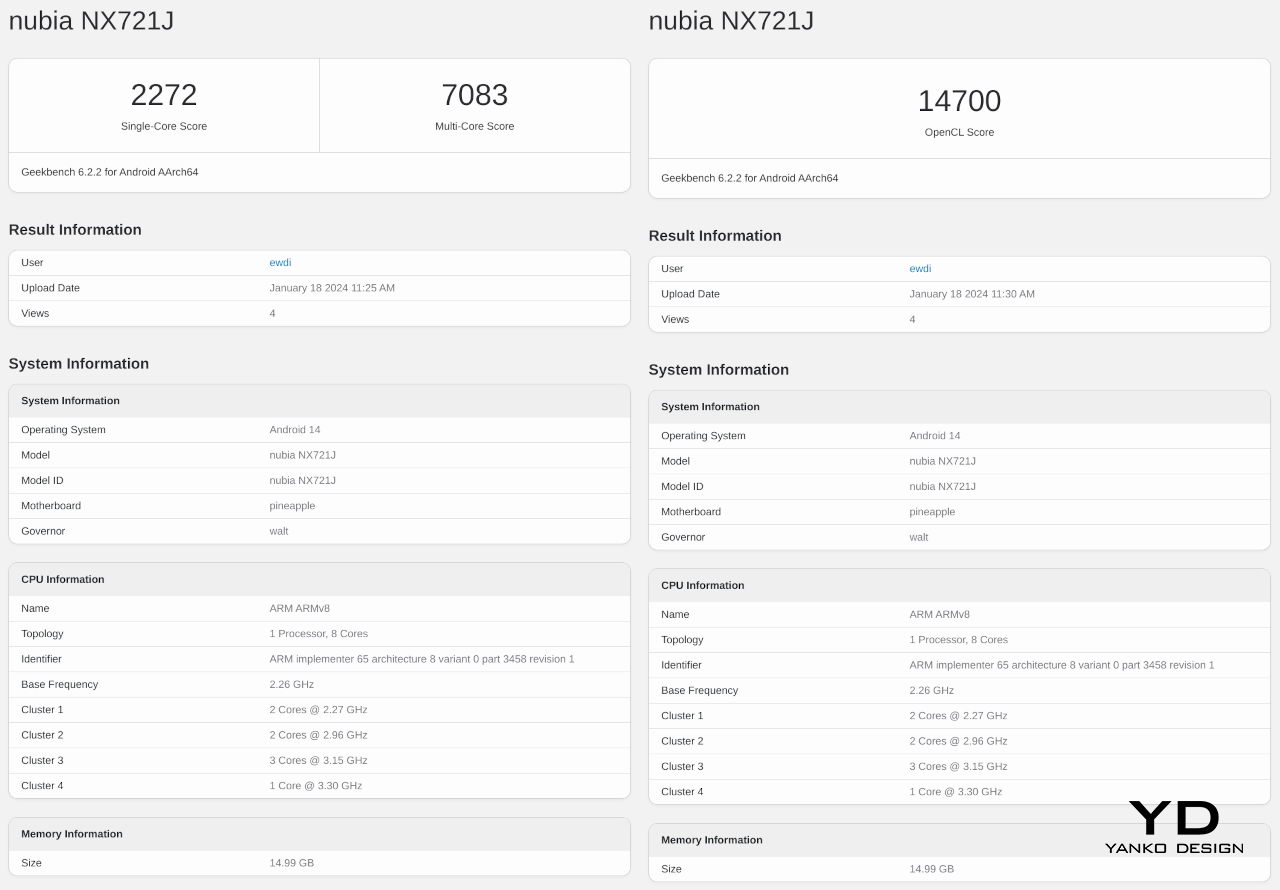Select the walt Governor value in the OpenCL page
Screen dimensions: 1280x890
pos(919,537)
